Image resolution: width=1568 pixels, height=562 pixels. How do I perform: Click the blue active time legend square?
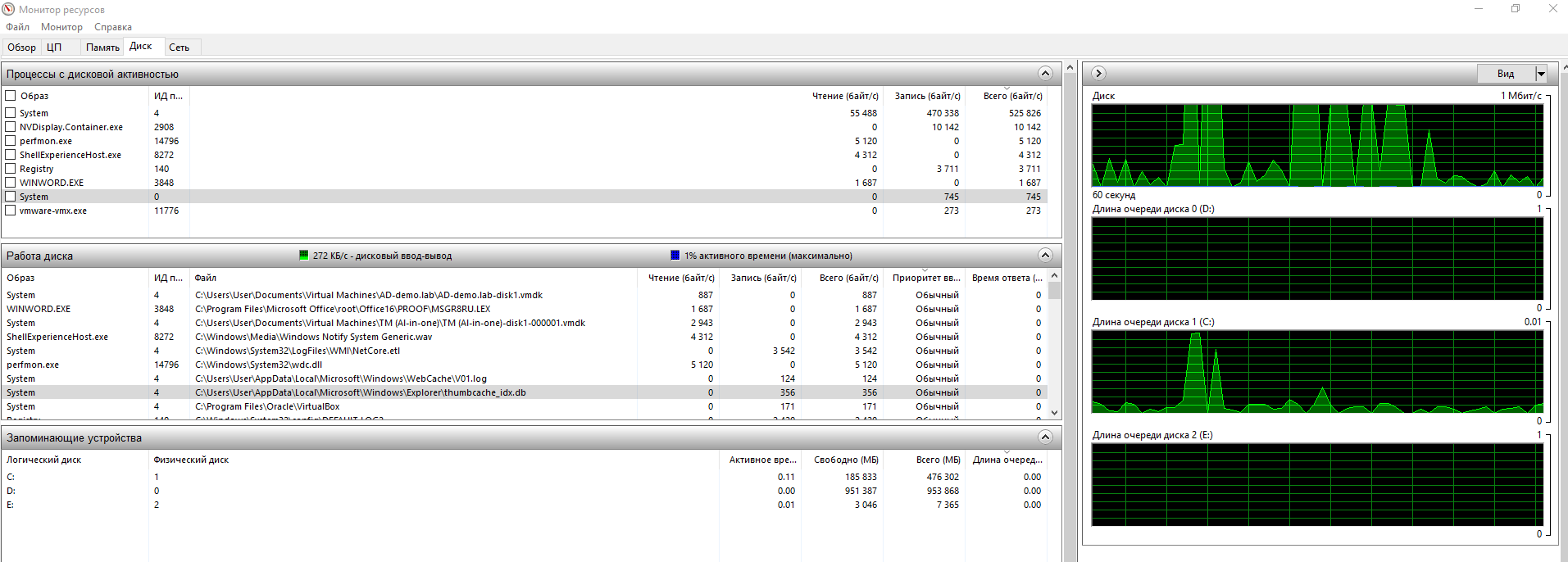(675, 256)
